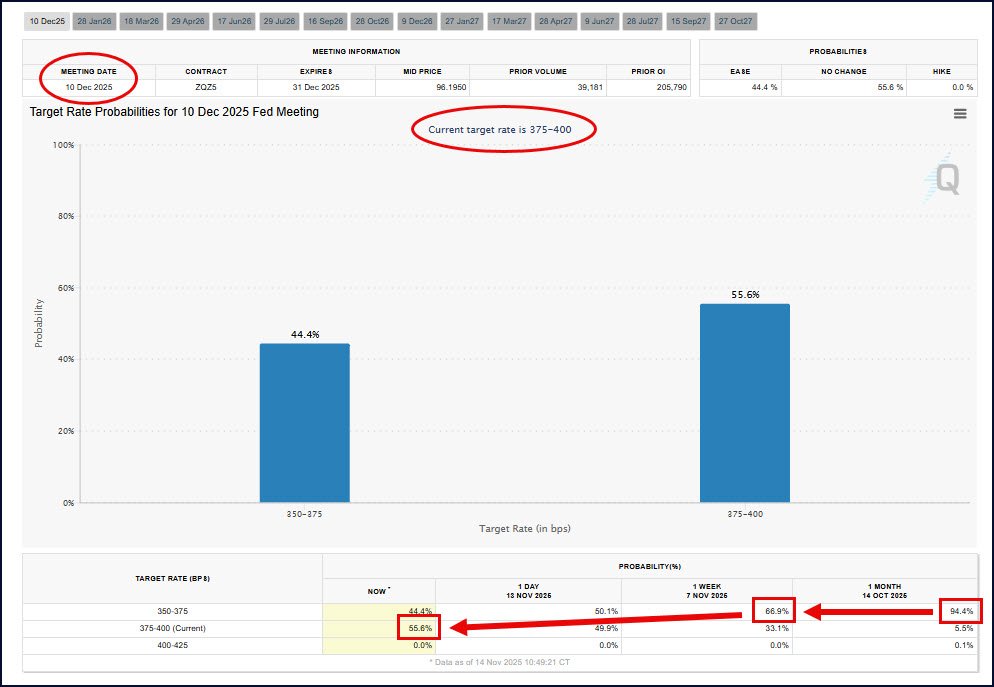Viewport: 994px width, 687px height.
Task: Open the 9 Jun27 meeting tab
Action: click(600, 21)
